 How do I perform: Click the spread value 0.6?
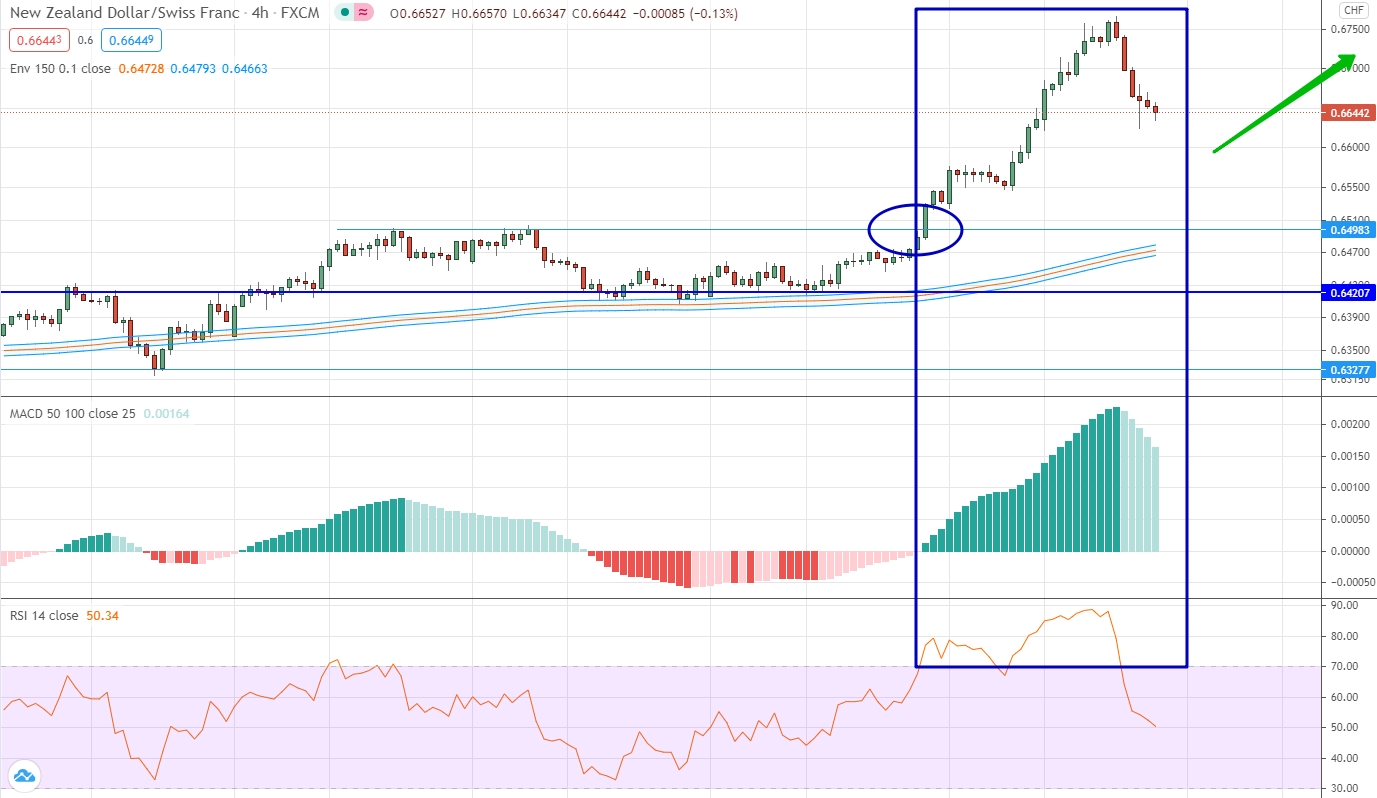pyautogui.click(x=84, y=40)
